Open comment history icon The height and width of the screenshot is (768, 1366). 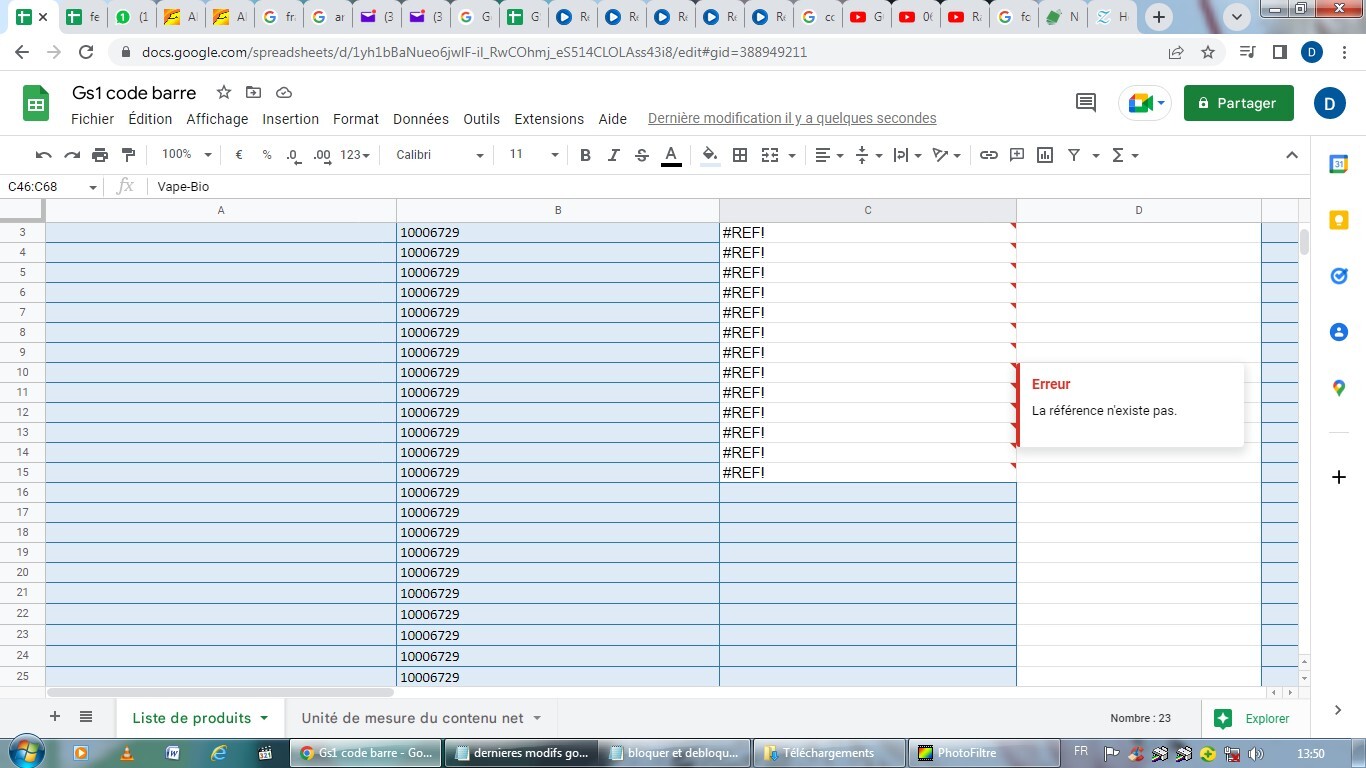click(x=1085, y=103)
